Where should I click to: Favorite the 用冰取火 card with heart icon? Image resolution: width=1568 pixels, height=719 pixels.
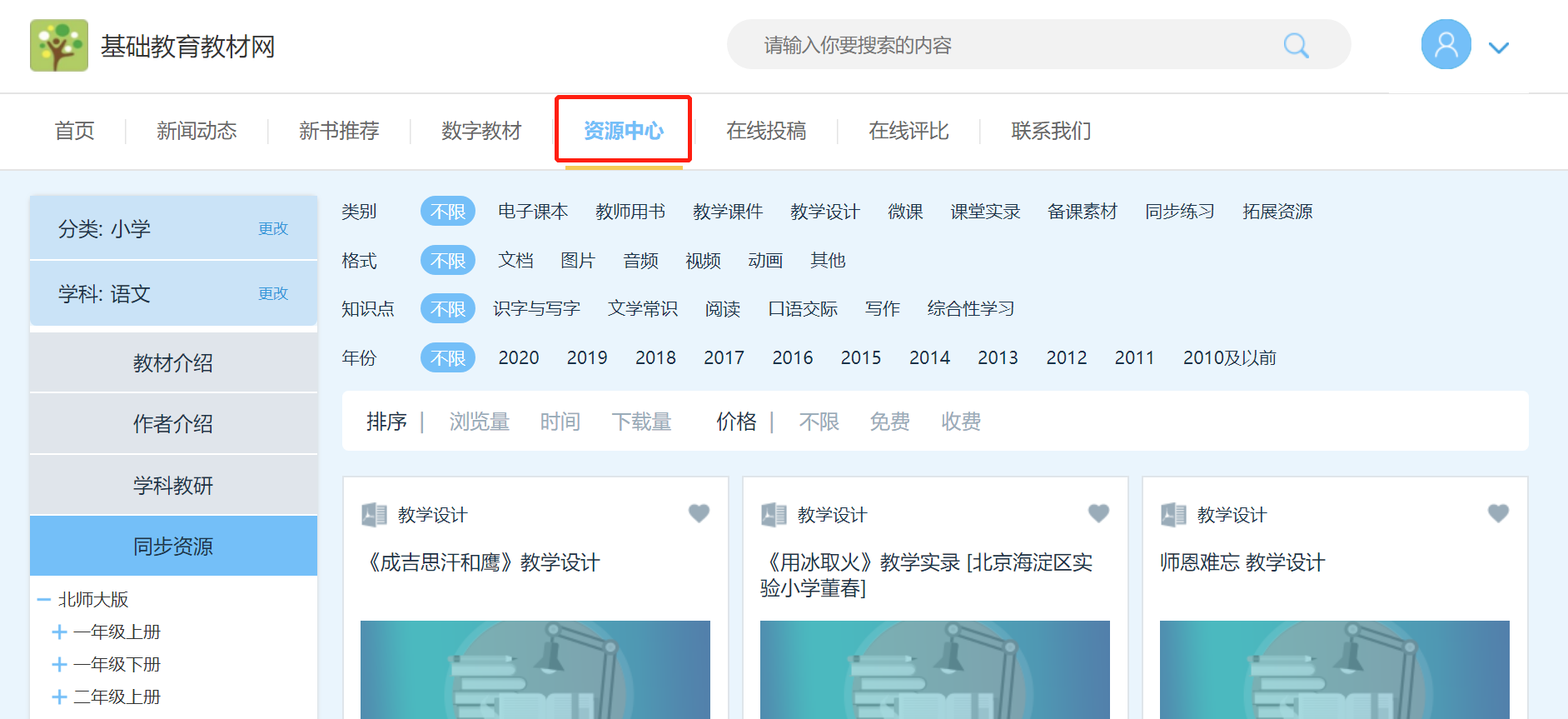coord(1098,513)
